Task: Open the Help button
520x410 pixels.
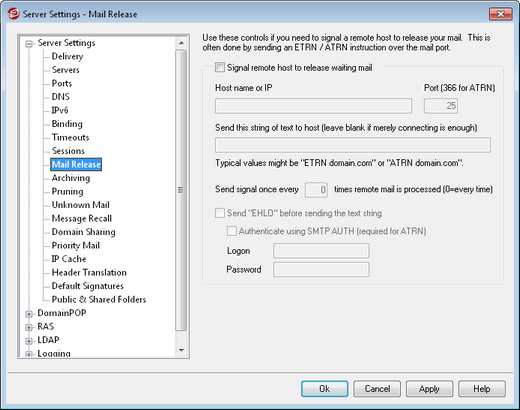Action: coord(482,389)
